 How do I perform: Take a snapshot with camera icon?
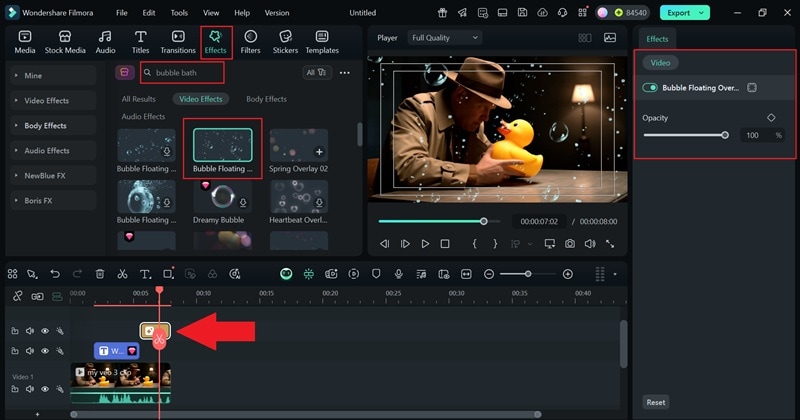[x=569, y=244]
